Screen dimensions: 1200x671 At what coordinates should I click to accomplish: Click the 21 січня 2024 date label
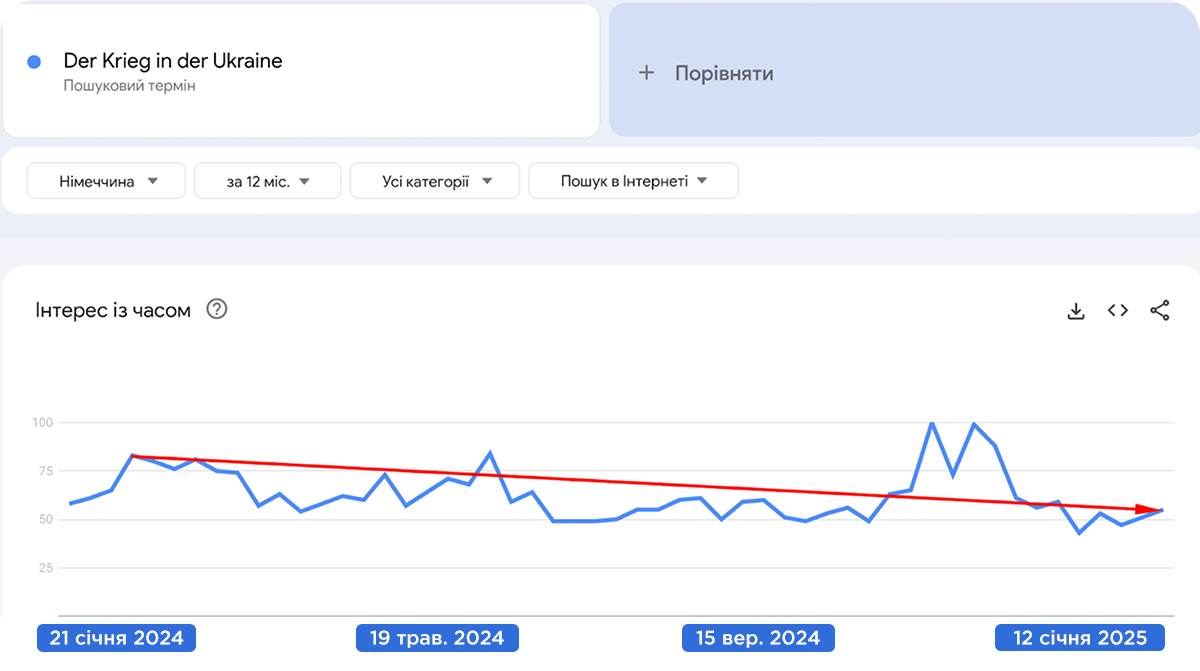[116, 638]
